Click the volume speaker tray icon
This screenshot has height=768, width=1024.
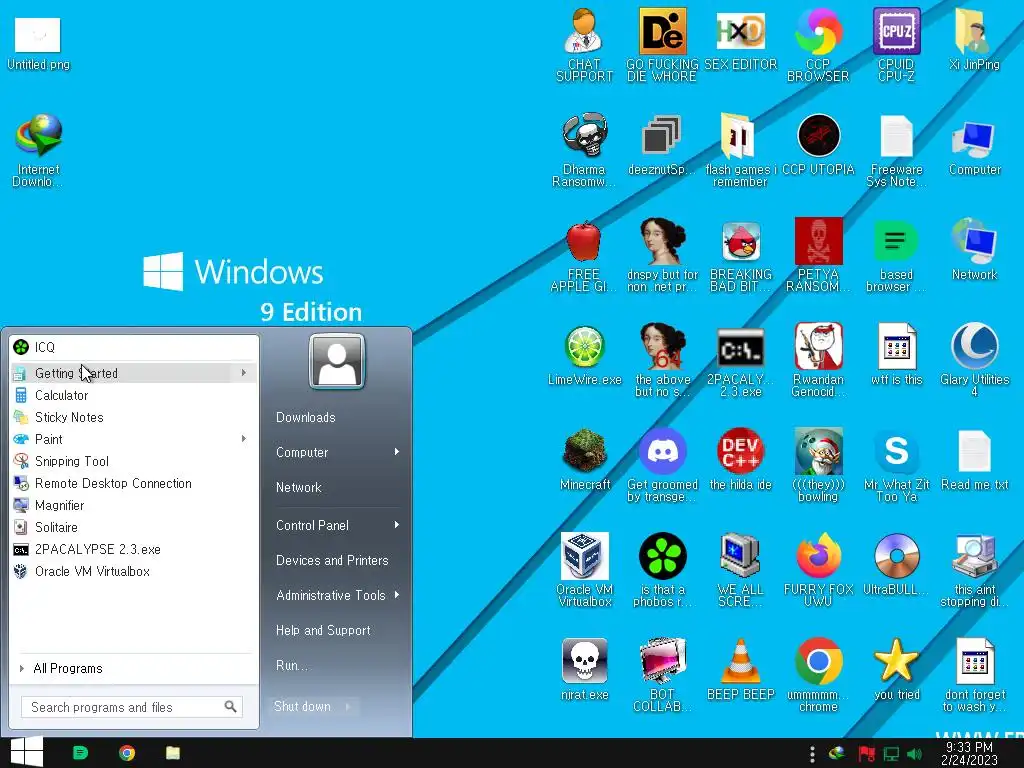pyautogui.click(x=914, y=754)
